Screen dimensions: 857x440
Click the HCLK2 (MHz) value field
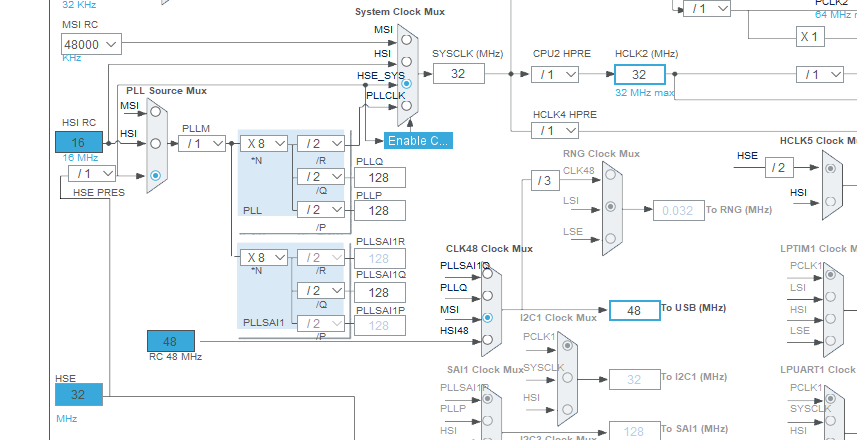coord(639,74)
